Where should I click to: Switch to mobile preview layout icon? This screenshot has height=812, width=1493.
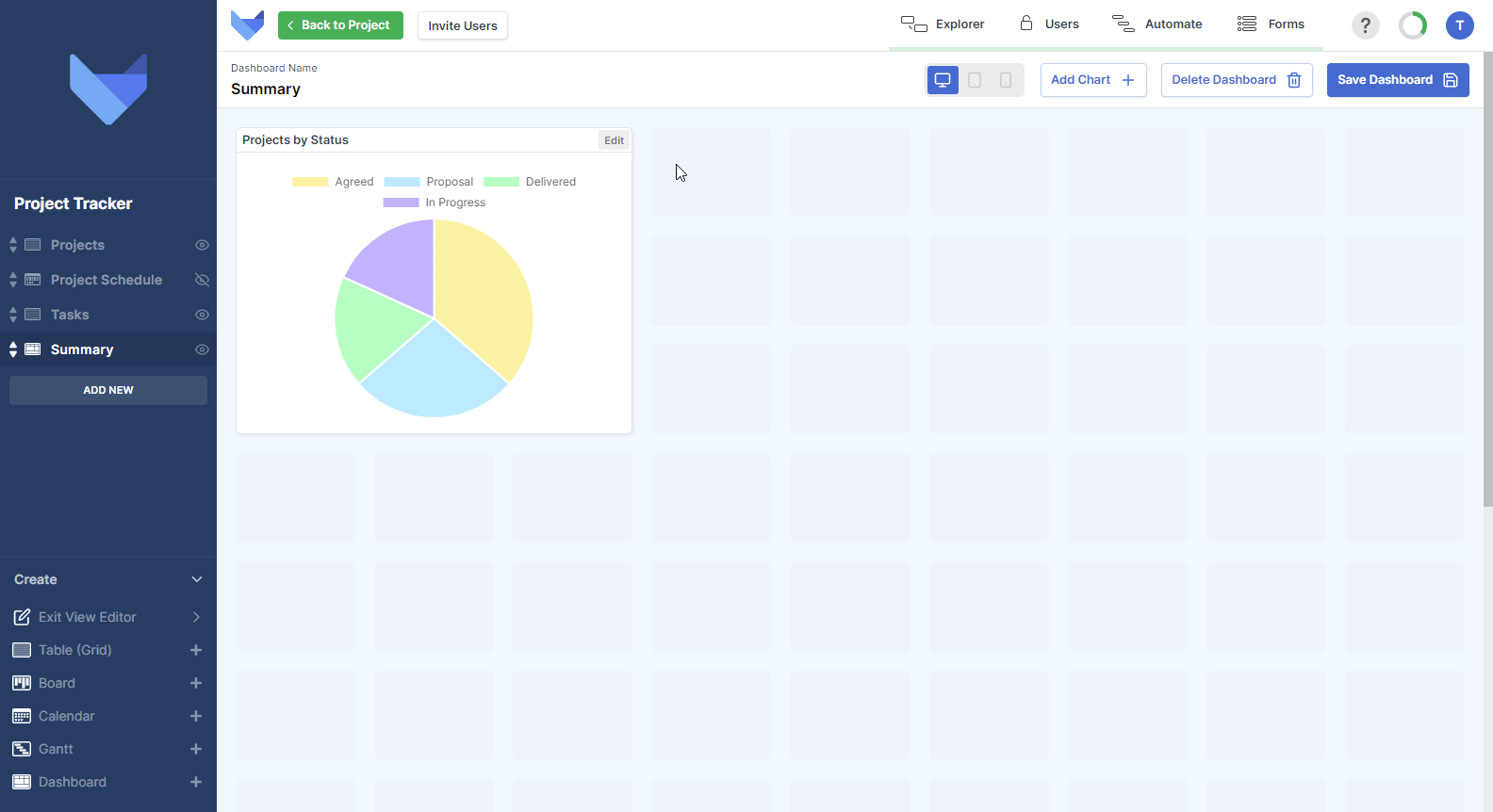click(1006, 80)
